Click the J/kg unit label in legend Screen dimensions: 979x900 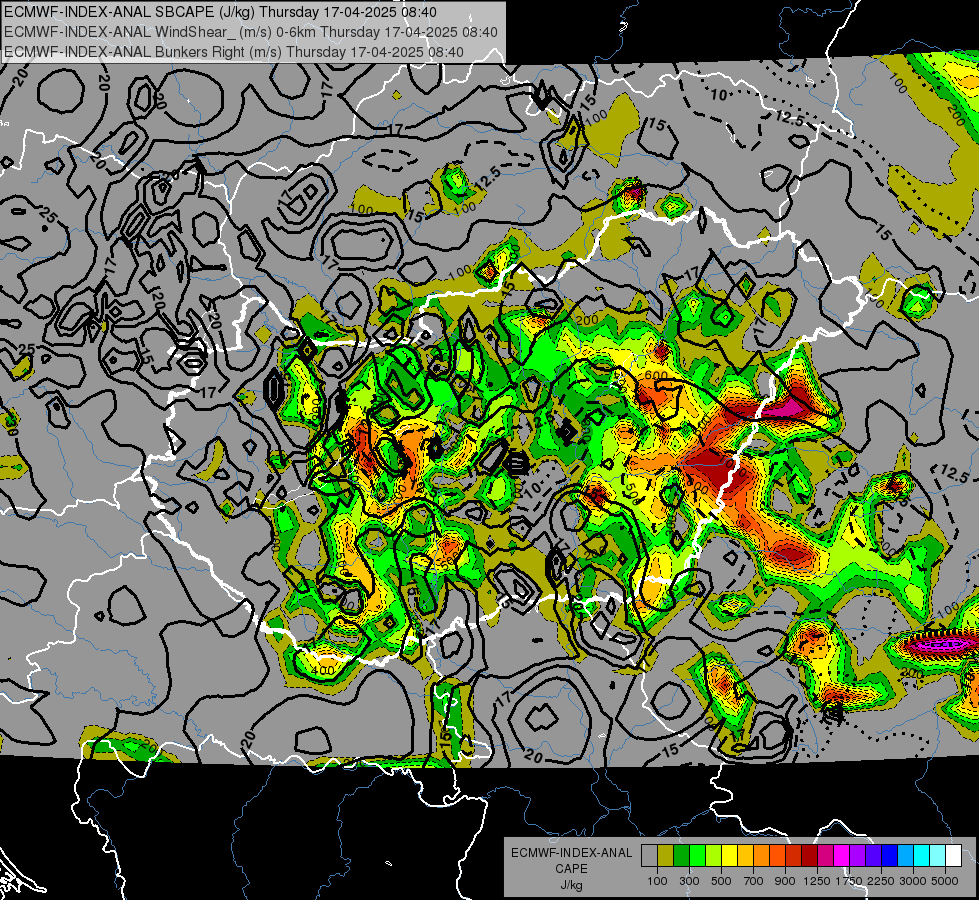[x=571, y=885]
